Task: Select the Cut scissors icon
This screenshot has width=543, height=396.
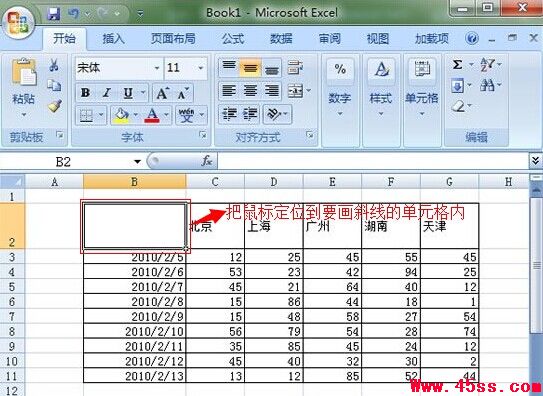Action: coord(54,65)
